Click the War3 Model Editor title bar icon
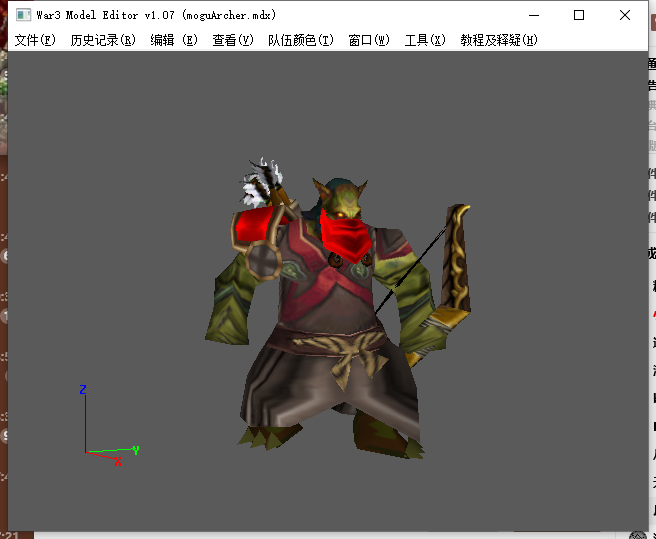The width and height of the screenshot is (656, 539). point(23,15)
